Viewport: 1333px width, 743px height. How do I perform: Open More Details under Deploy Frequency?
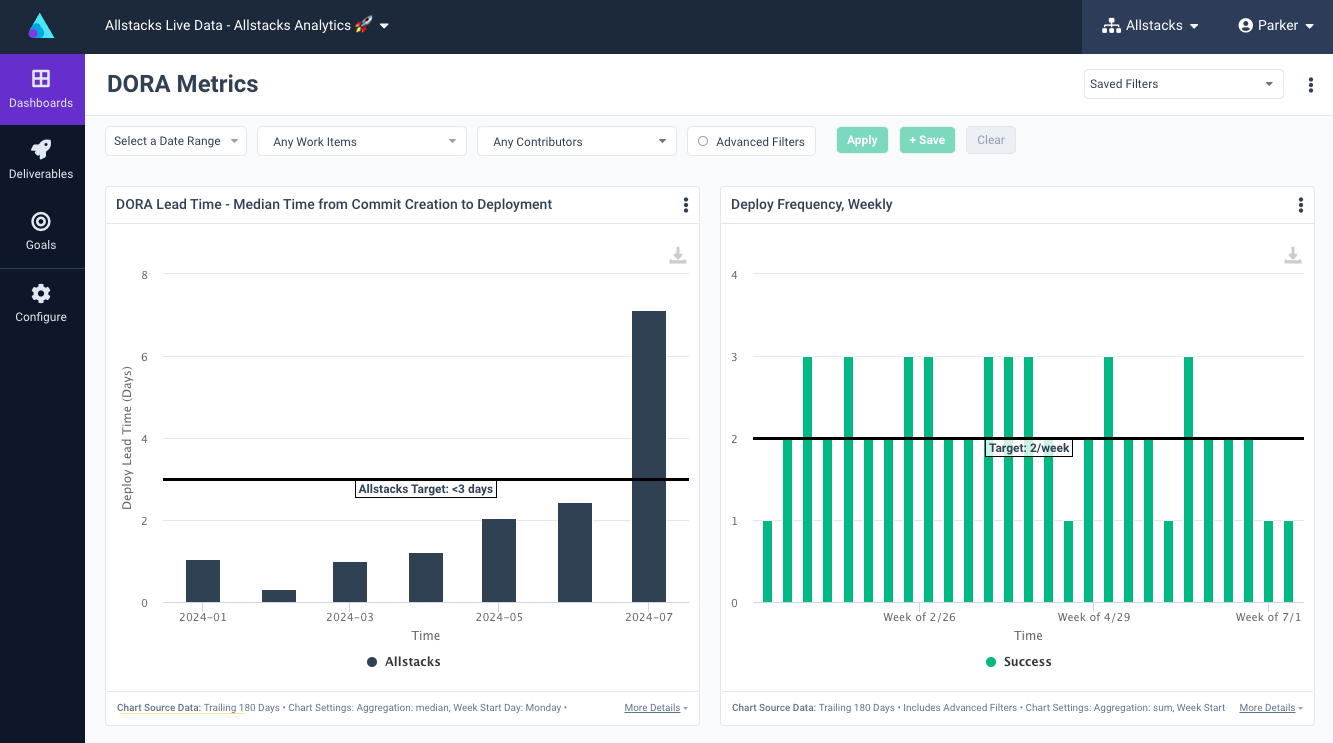click(1265, 707)
